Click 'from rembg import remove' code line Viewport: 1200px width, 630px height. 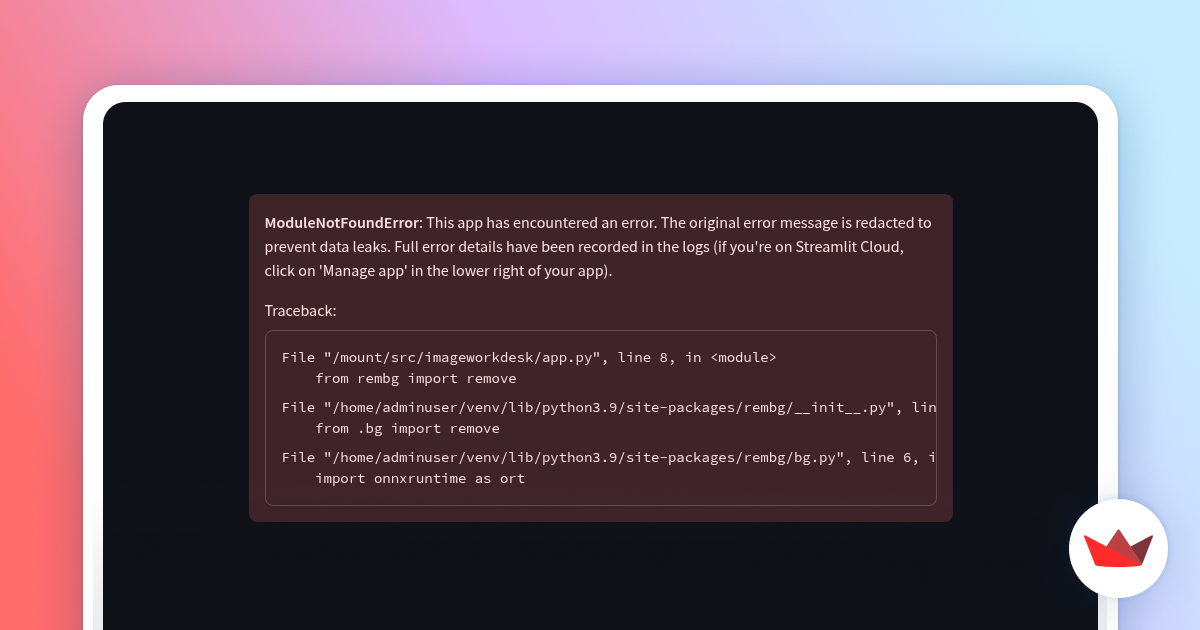[415, 379]
